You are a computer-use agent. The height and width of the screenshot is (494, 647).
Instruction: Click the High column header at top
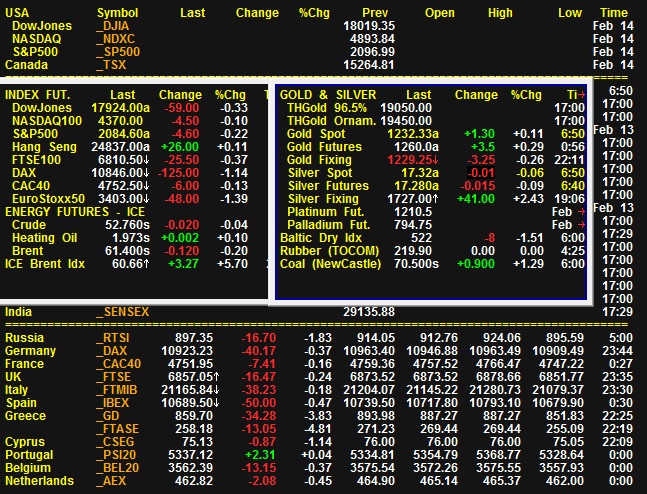[500, 13]
